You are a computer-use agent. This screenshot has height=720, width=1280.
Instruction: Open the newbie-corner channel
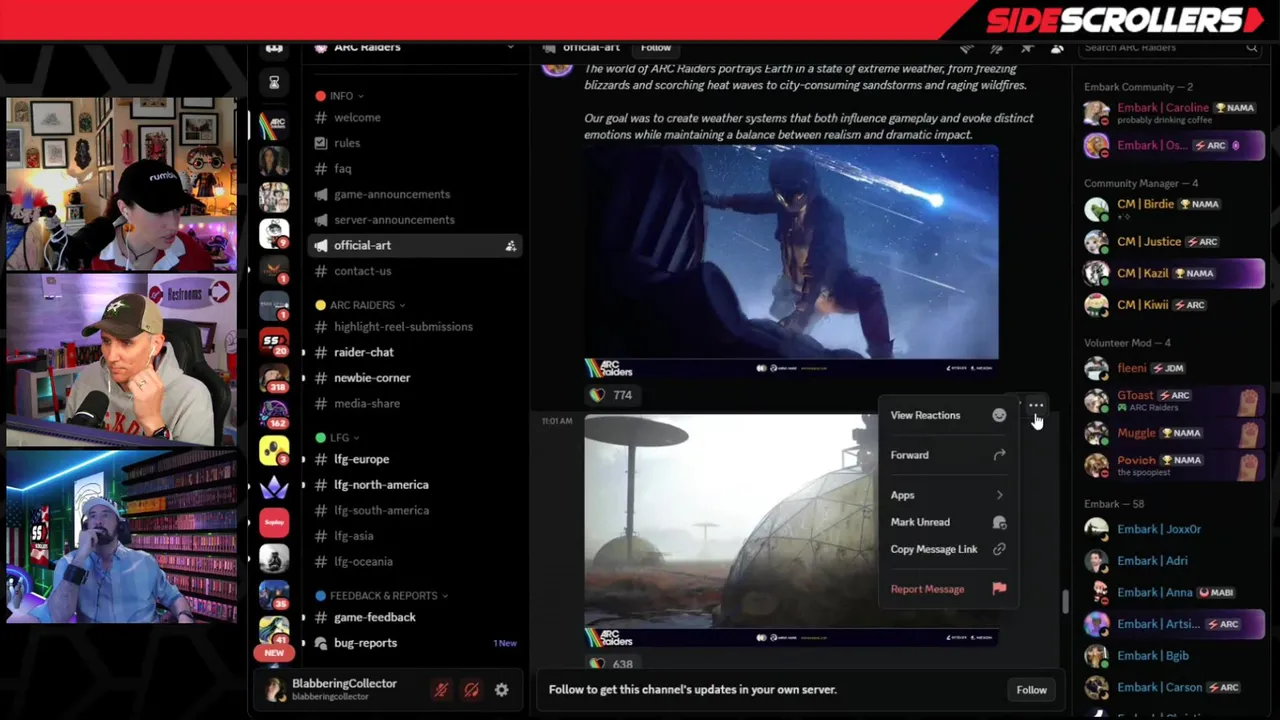(415, 378)
